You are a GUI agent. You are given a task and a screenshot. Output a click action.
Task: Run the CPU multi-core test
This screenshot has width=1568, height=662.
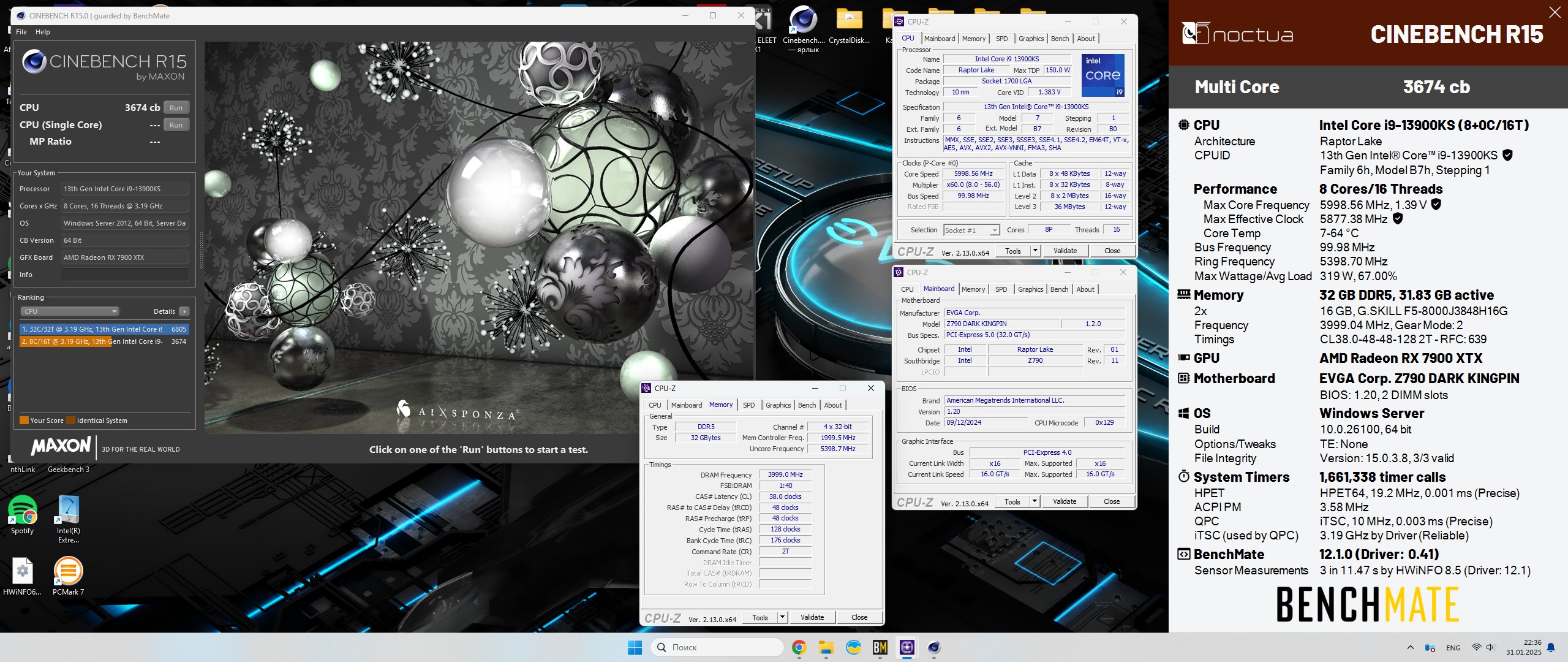click(x=176, y=108)
